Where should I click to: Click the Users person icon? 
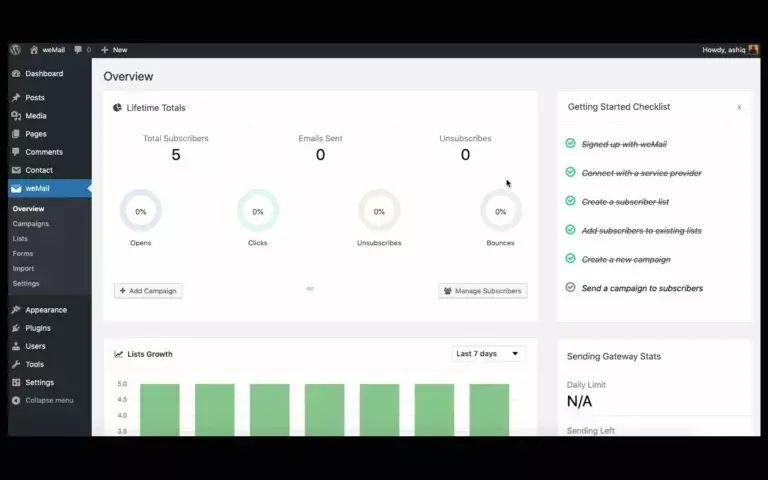[16, 346]
